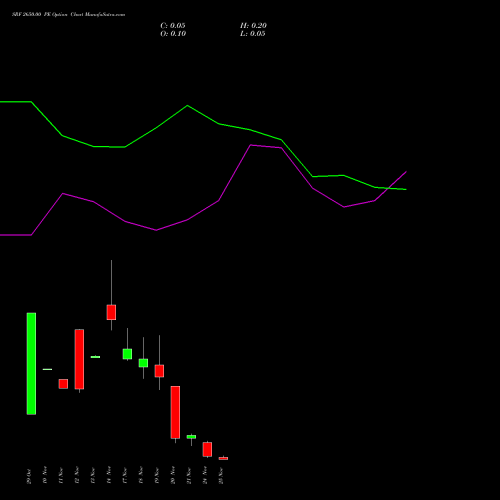Select the green candle for 17 Nov
Image resolution: width=500 pixels, height=500 pixels.
pos(127,354)
